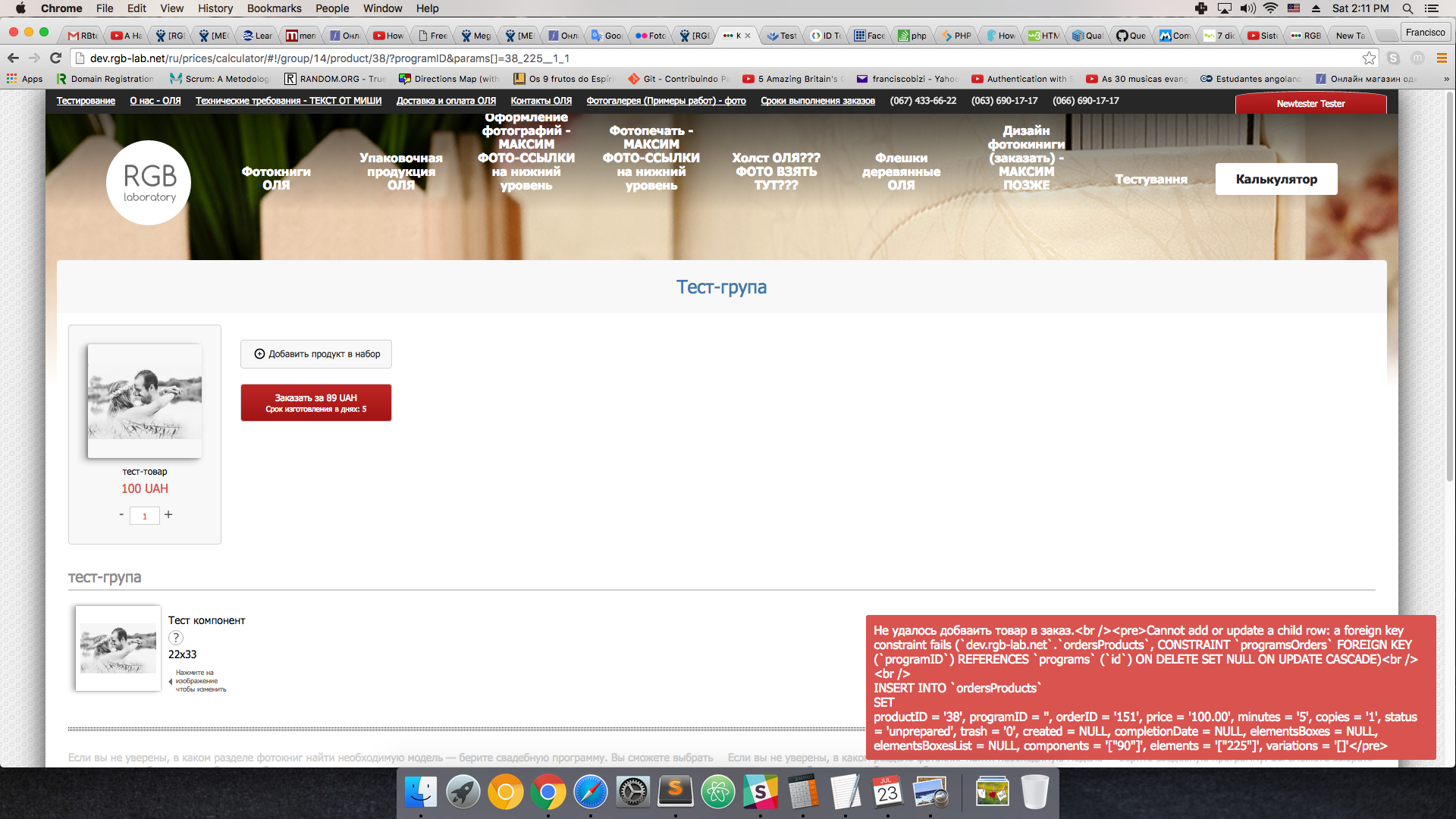The image size is (1456, 819).
Task: Decrease product quantity with the minus
Action: click(x=121, y=514)
